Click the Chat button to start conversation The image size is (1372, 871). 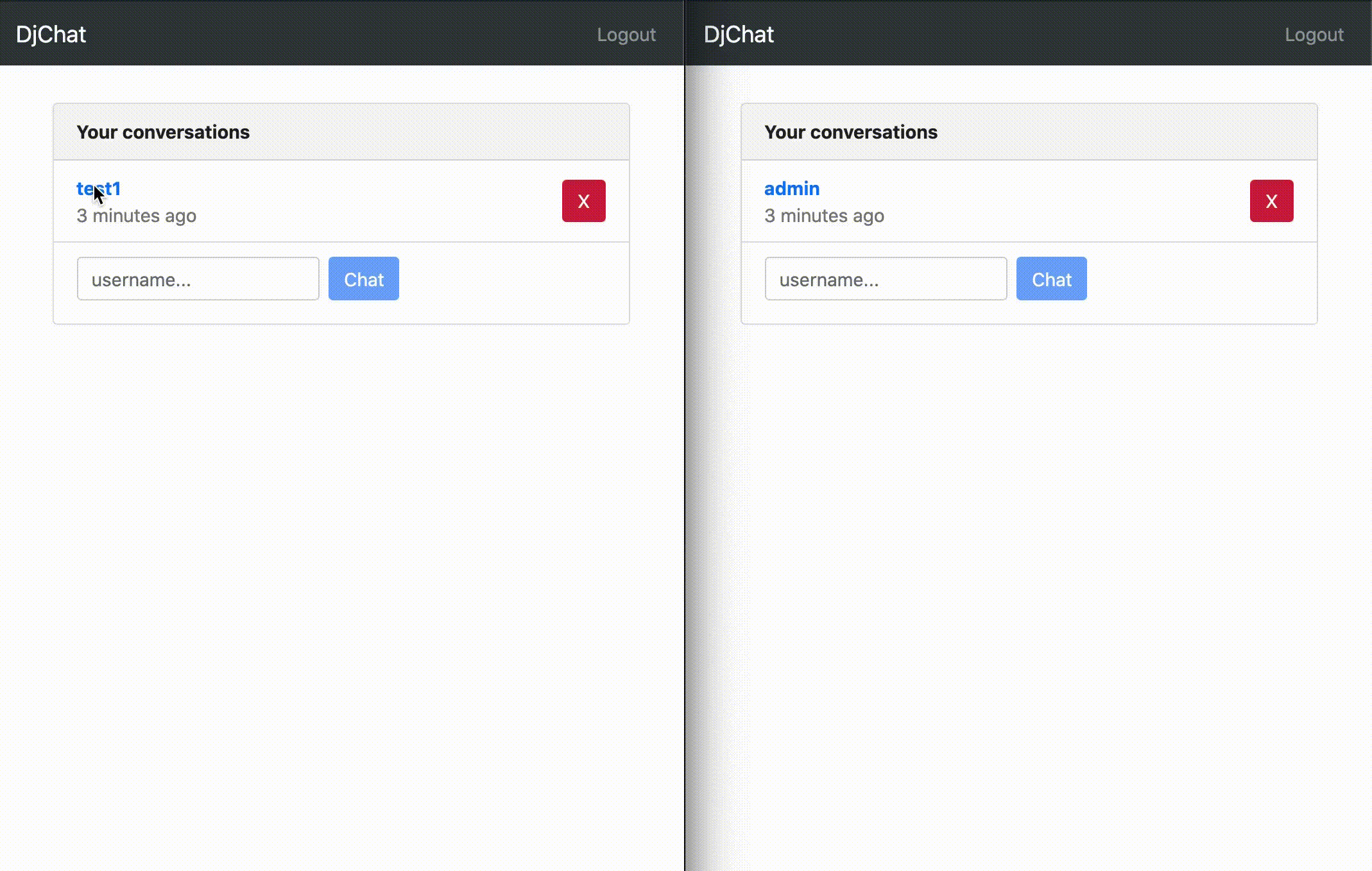[x=364, y=279]
